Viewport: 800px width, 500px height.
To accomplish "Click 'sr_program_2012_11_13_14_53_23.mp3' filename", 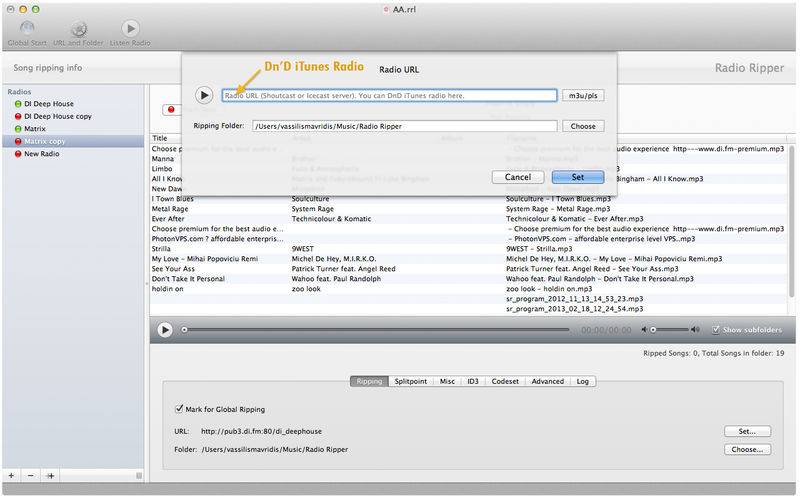I will coord(574,299).
